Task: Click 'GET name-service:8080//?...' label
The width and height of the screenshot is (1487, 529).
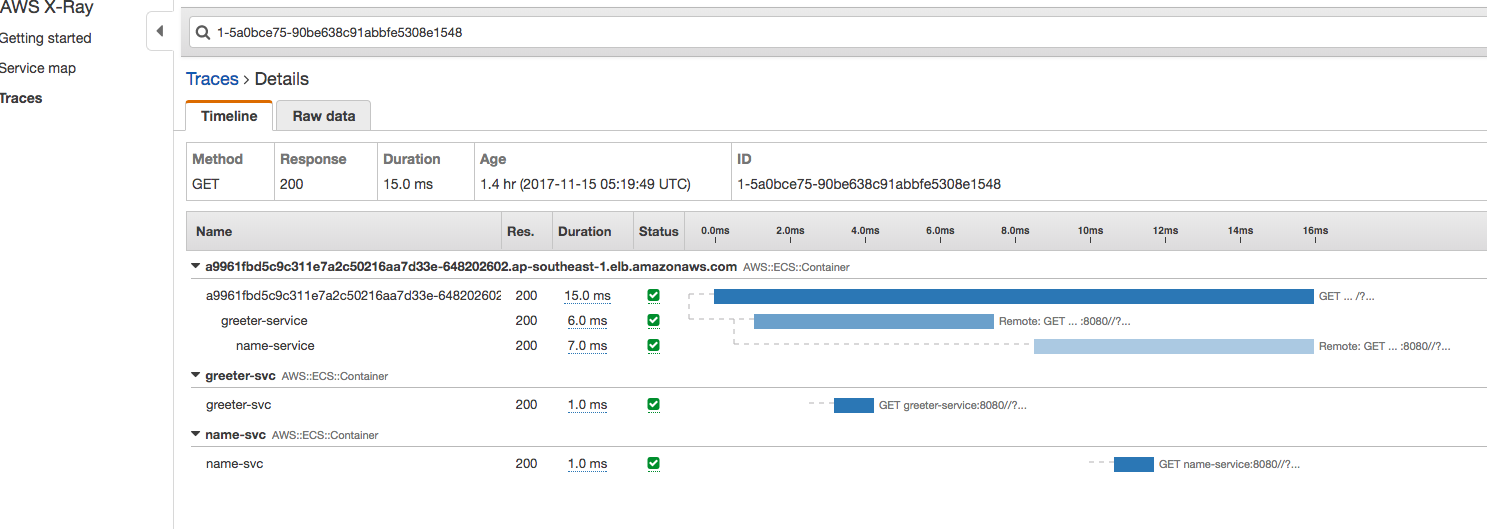Action: click(x=1229, y=465)
